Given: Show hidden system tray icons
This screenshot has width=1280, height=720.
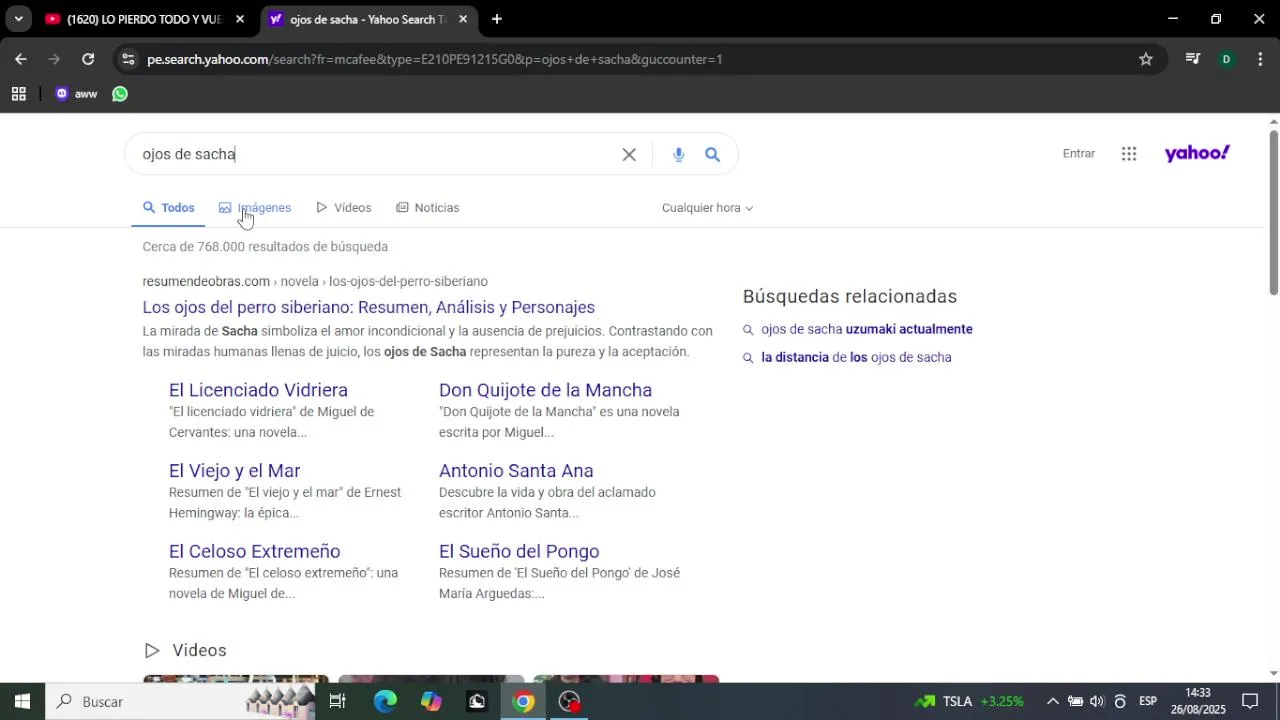Looking at the screenshot, I should click(1052, 702).
